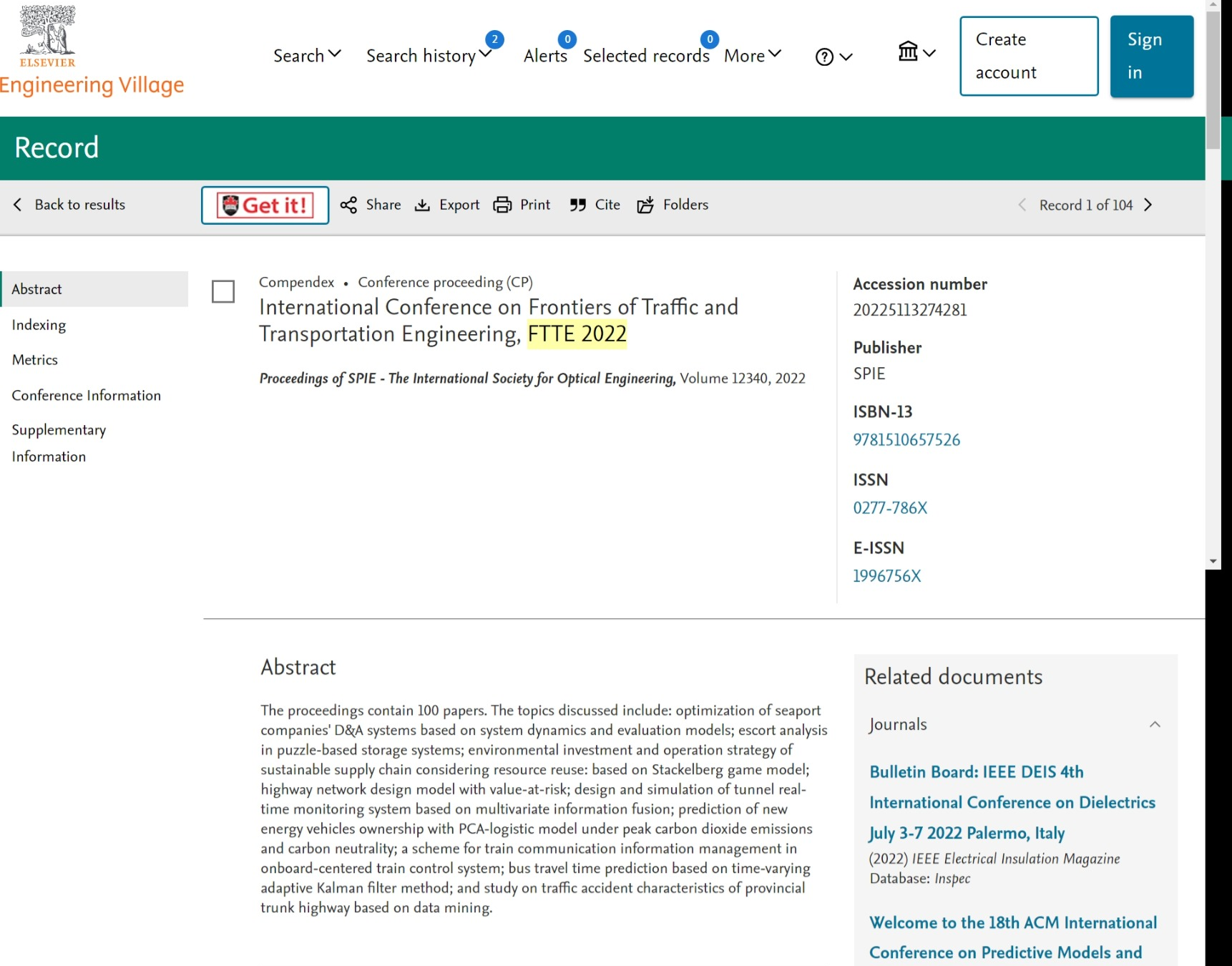
Task: Click the Related documents heading
Action: 954,677
